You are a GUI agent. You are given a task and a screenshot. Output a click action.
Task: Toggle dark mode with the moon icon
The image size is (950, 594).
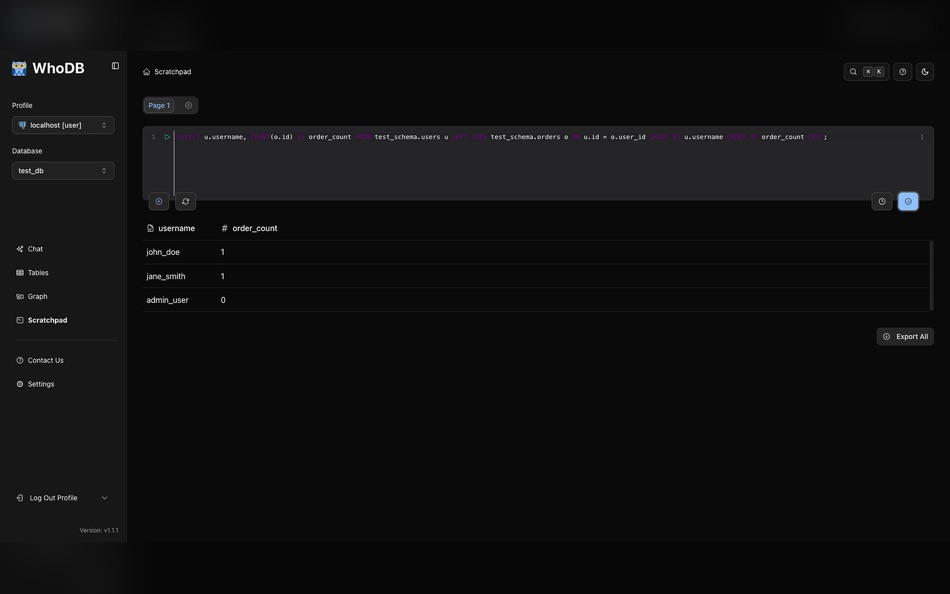point(922,69)
